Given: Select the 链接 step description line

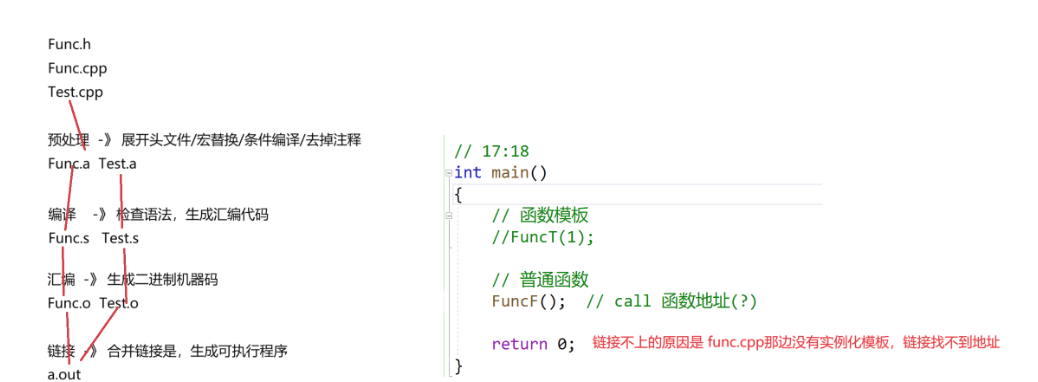Looking at the screenshot, I should [x=167, y=351].
